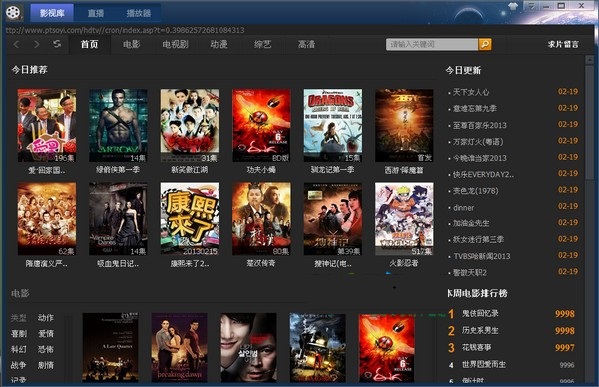Click the orange magnifier search button

click(485, 44)
